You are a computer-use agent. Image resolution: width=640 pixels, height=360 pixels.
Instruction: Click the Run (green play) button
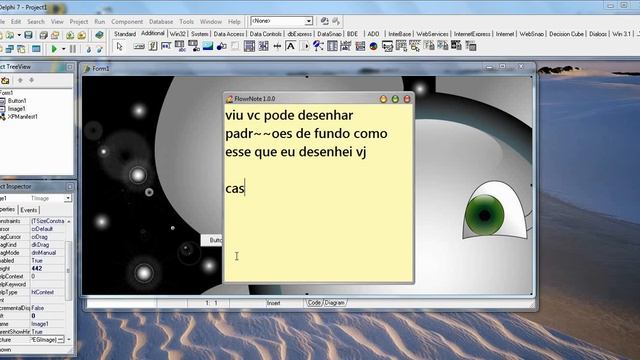[54, 49]
